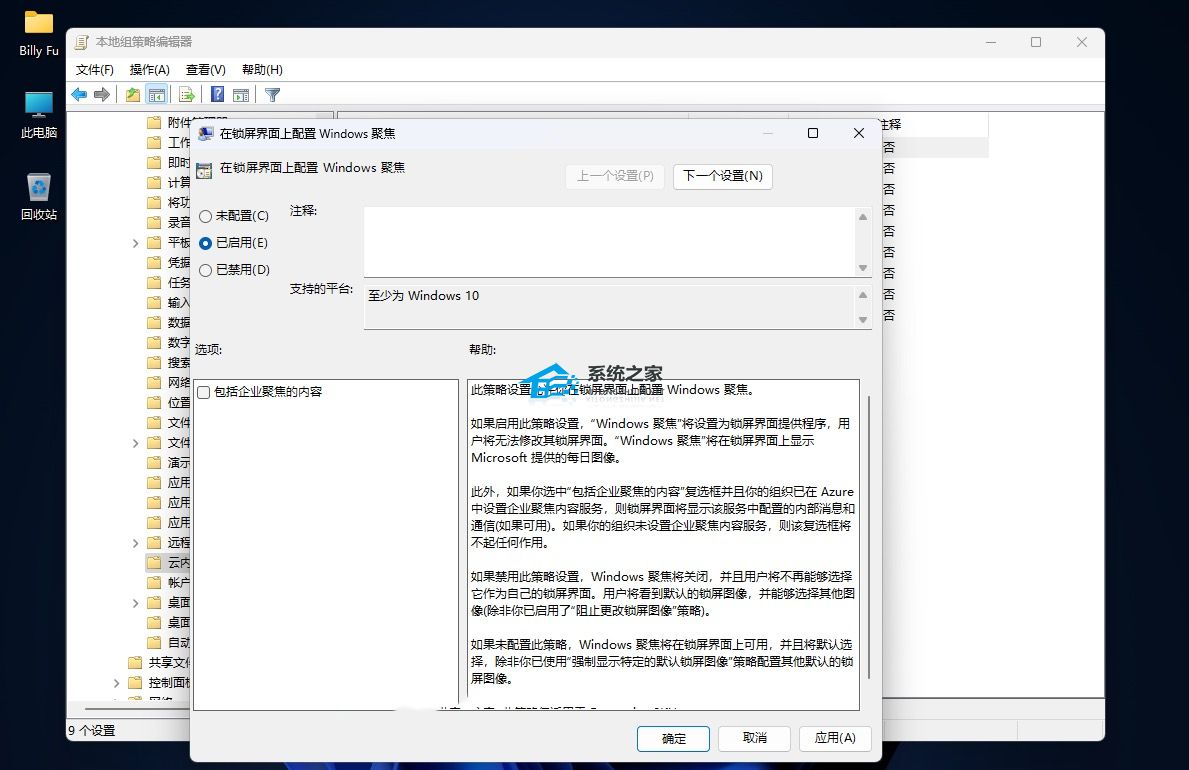1189x770 pixels.
Task: Select the 云内 tree item
Action: (x=168, y=562)
